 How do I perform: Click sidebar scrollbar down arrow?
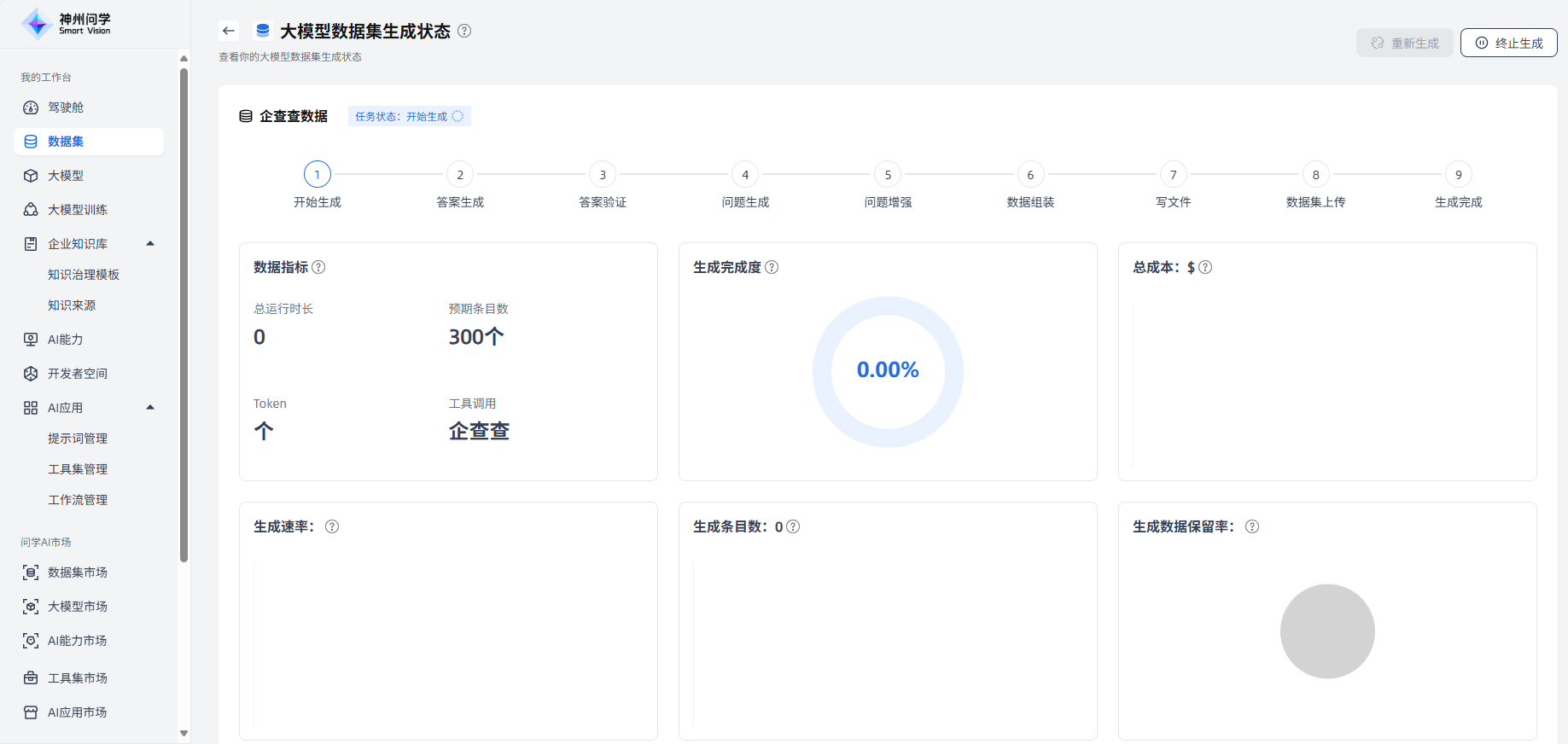point(184,733)
